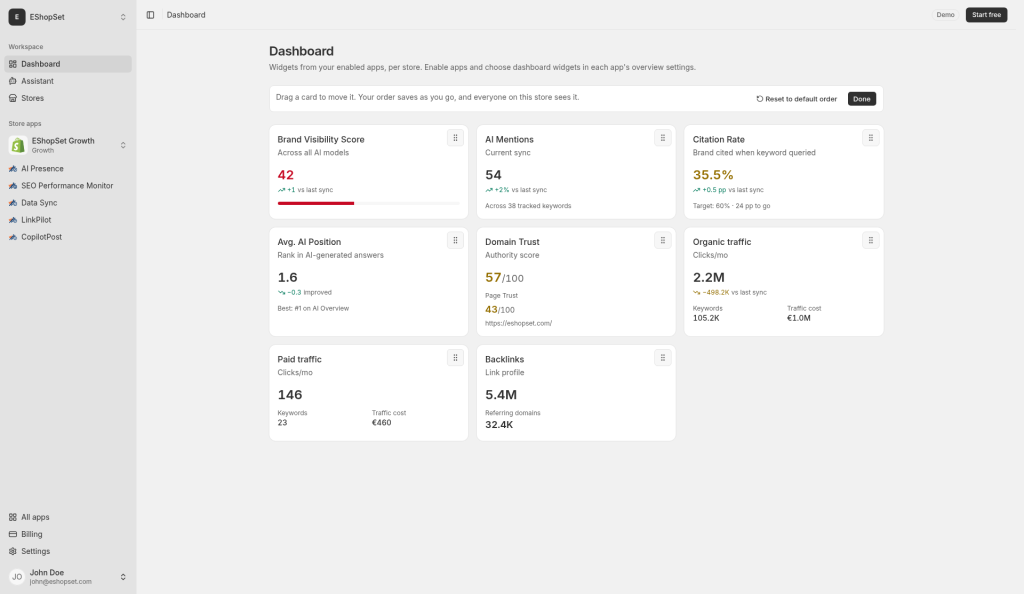Click the Settings gear icon

12,551
